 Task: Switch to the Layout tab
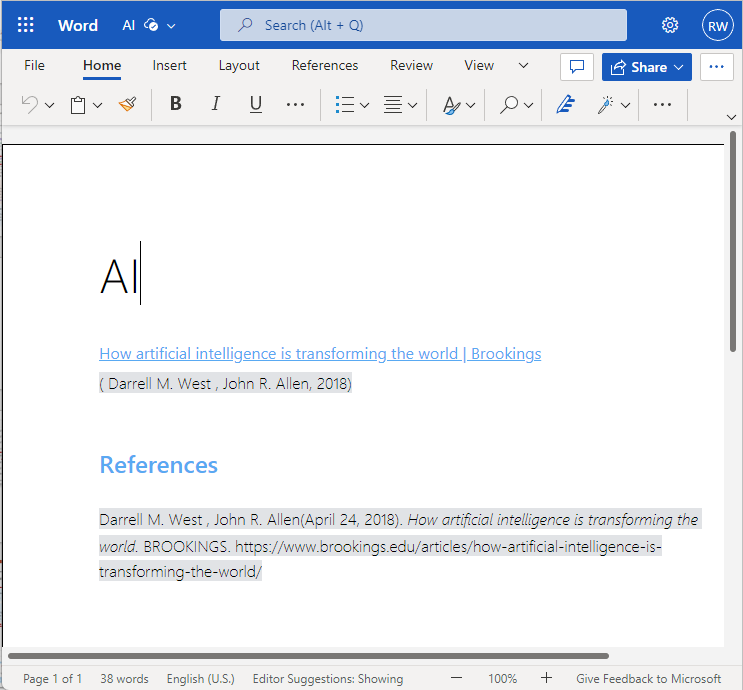tap(239, 65)
